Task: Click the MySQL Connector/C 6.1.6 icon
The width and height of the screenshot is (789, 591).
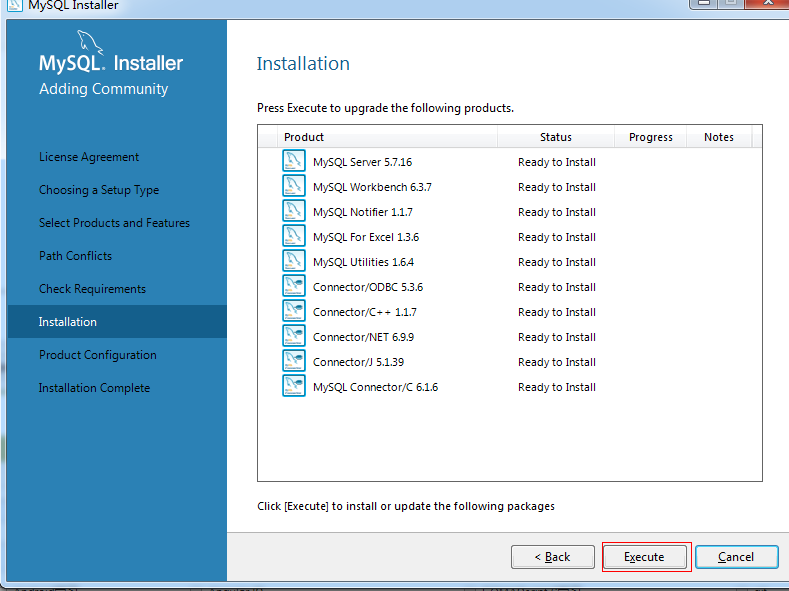Action: pos(294,387)
